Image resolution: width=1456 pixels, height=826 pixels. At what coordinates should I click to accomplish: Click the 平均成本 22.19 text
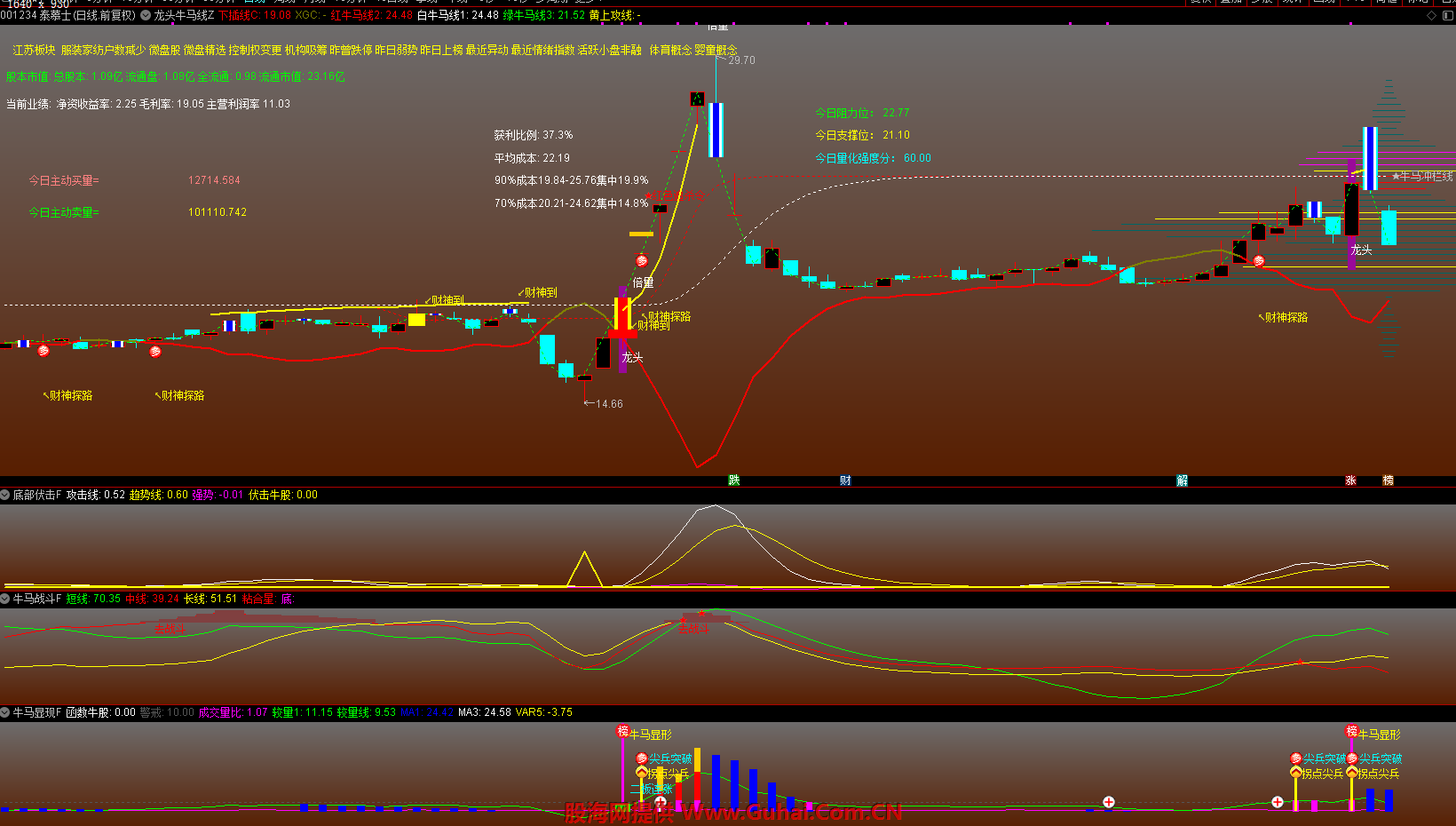(532, 158)
